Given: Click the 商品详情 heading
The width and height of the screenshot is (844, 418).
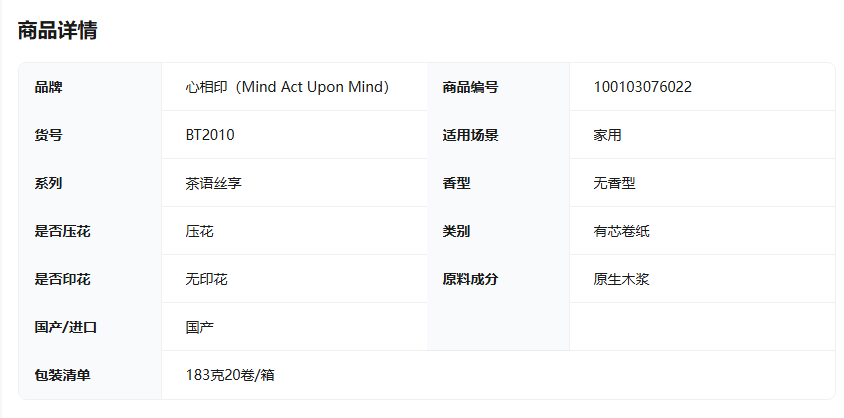Looking at the screenshot, I should pyautogui.click(x=58, y=30).
